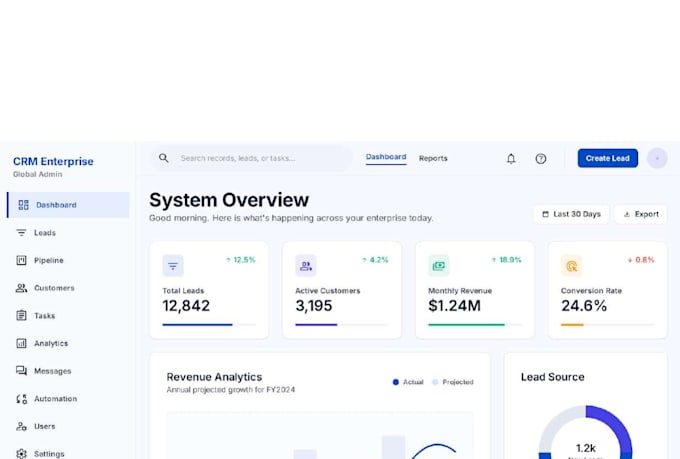The height and width of the screenshot is (459, 680).
Task: Open Pipeline in the sidebar
Action: pyautogui.click(x=68, y=260)
